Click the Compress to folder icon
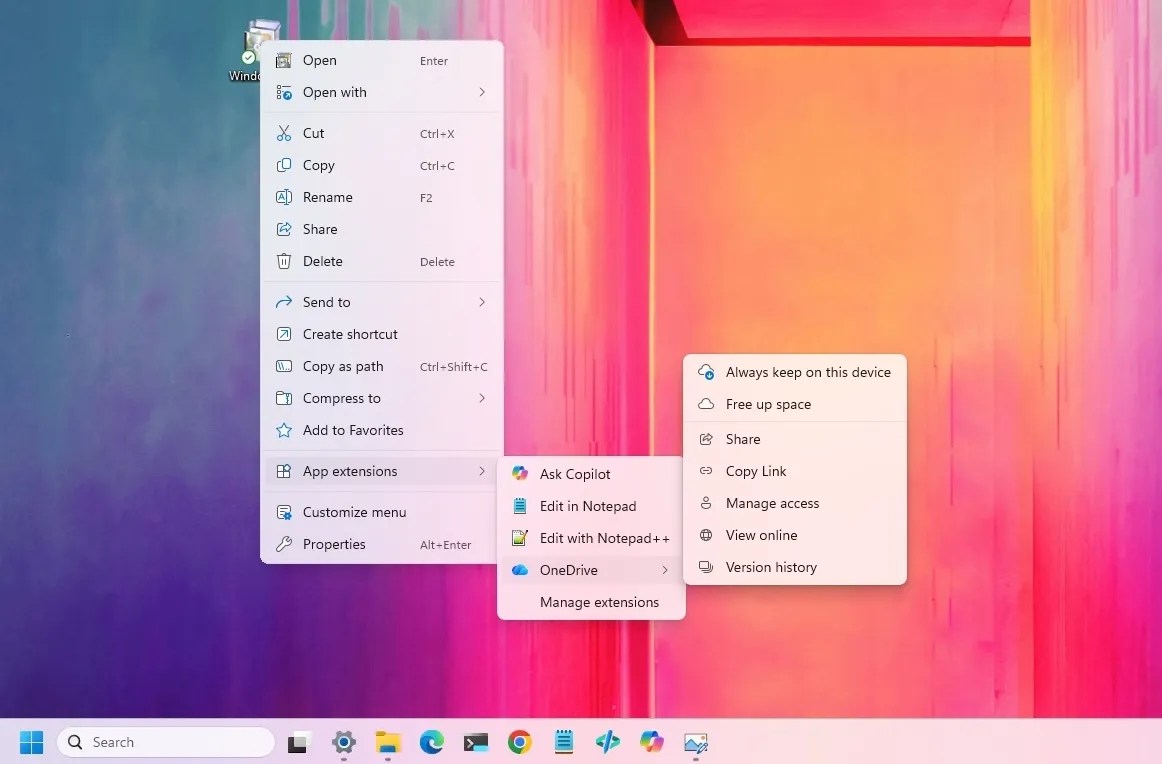The image size is (1162, 764). 284,398
